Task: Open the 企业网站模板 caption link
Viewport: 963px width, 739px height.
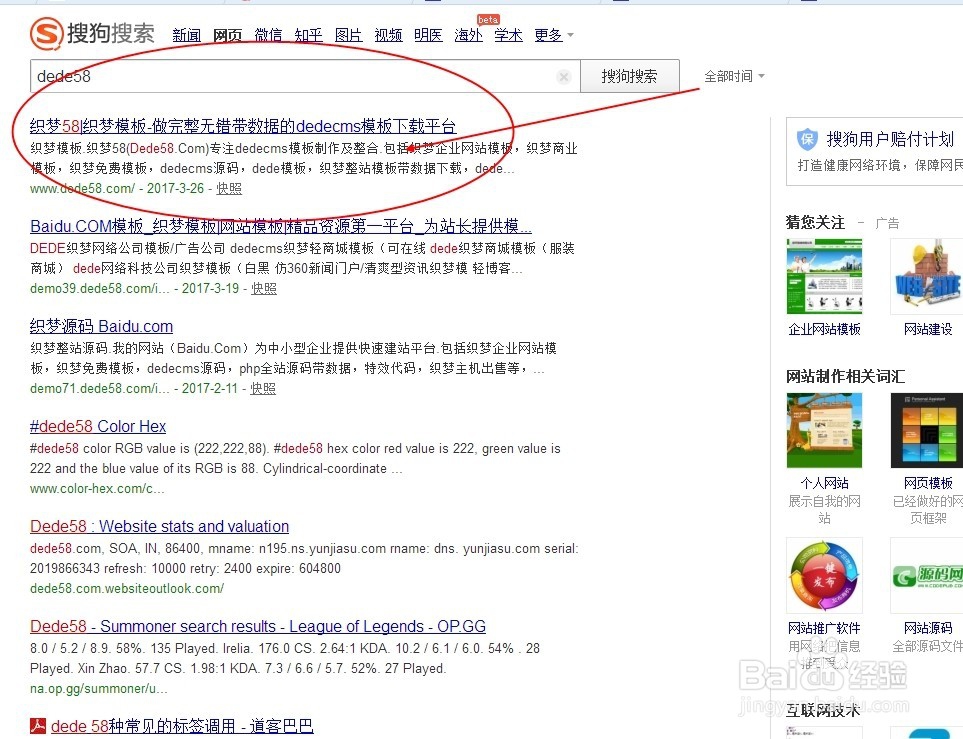Action: (x=825, y=329)
